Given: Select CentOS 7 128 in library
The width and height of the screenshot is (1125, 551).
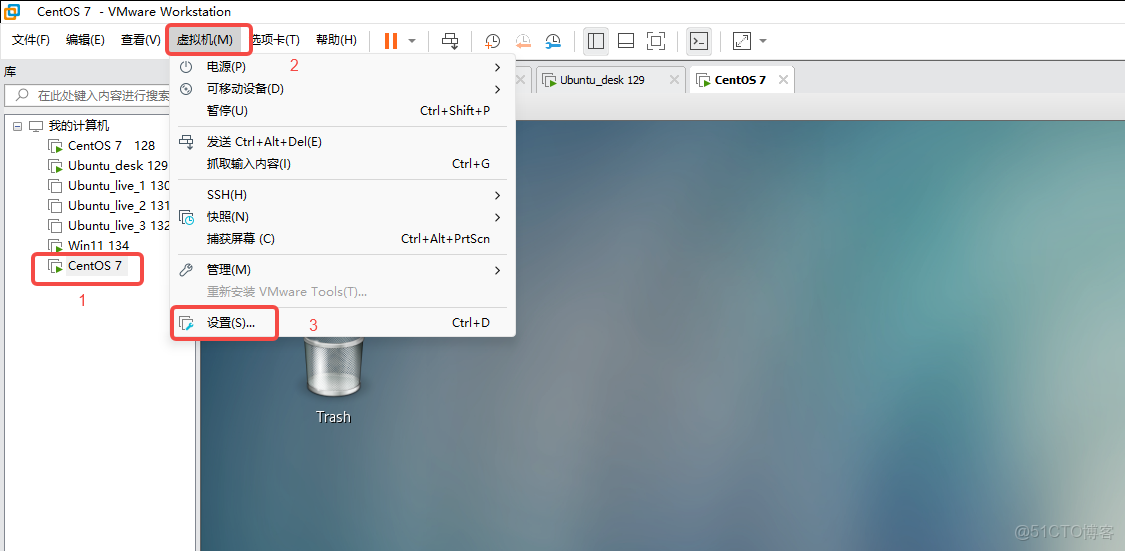Looking at the screenshot, I should point(111,146).
